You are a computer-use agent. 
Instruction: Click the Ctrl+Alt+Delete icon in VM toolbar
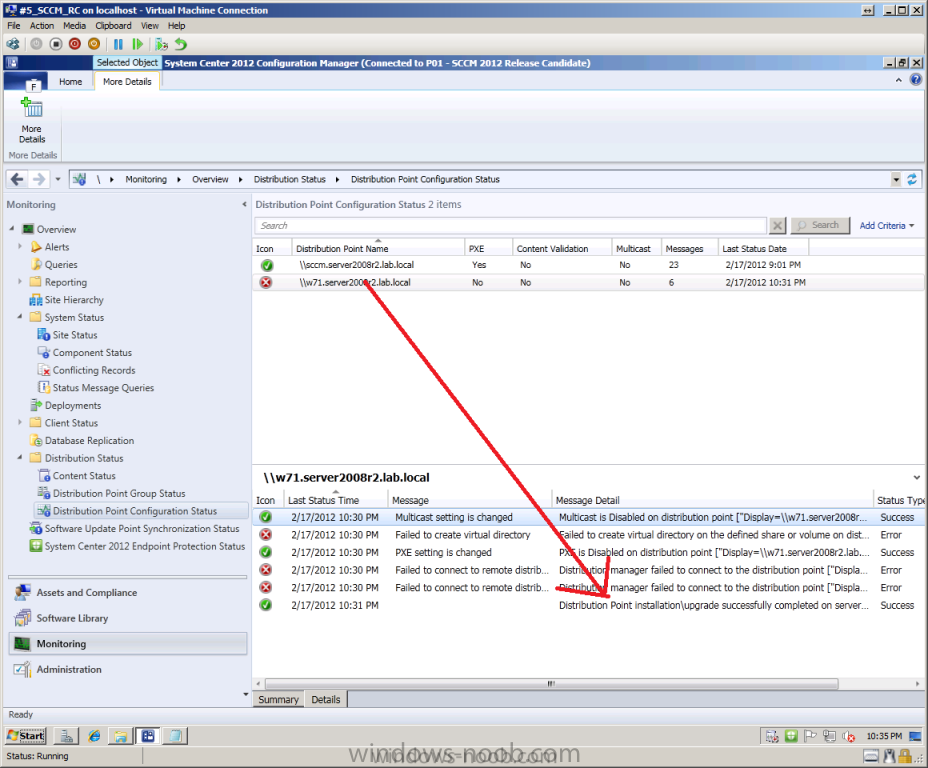pyautogui.click(x=12, y=44)
